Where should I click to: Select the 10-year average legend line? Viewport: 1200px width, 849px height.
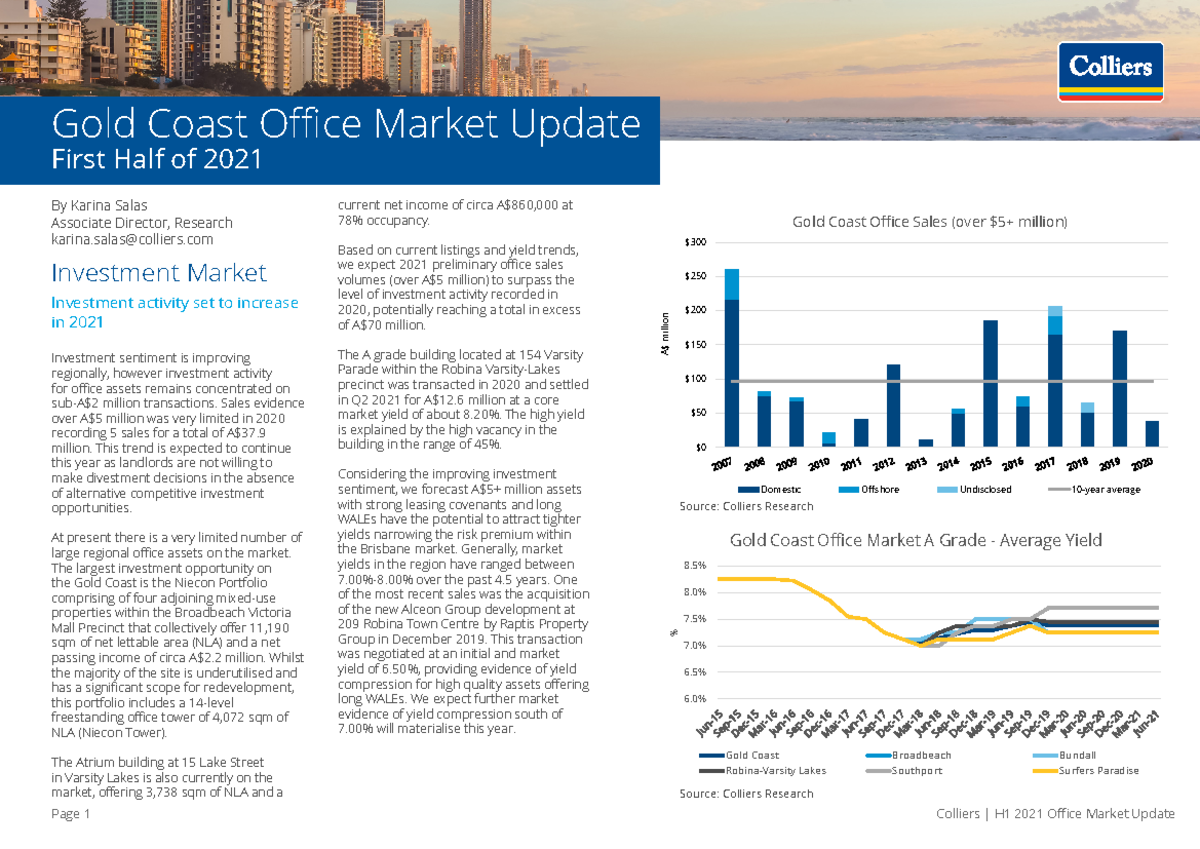[1058, 488]
